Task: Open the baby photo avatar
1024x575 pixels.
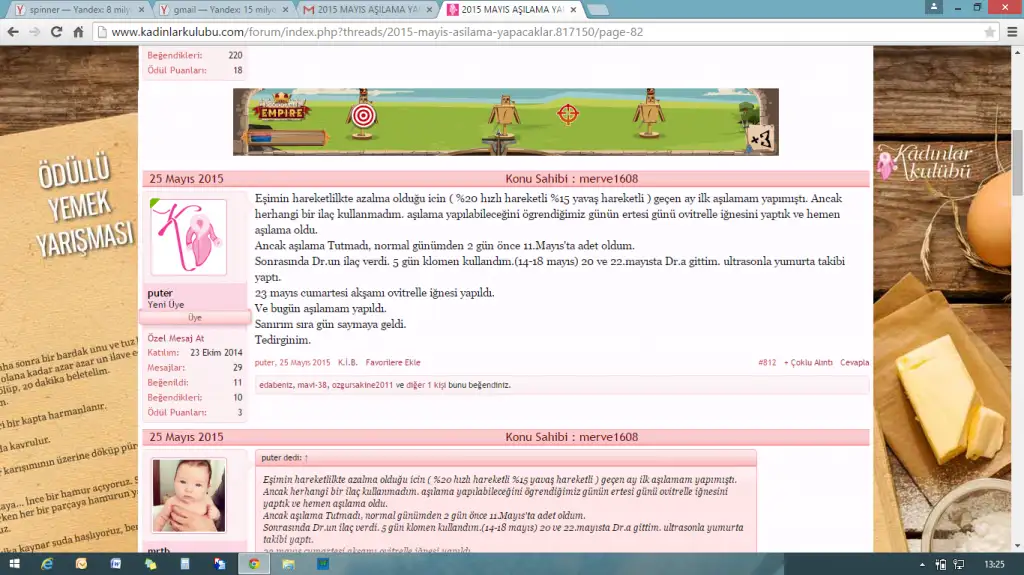Action: coord(188,496)
